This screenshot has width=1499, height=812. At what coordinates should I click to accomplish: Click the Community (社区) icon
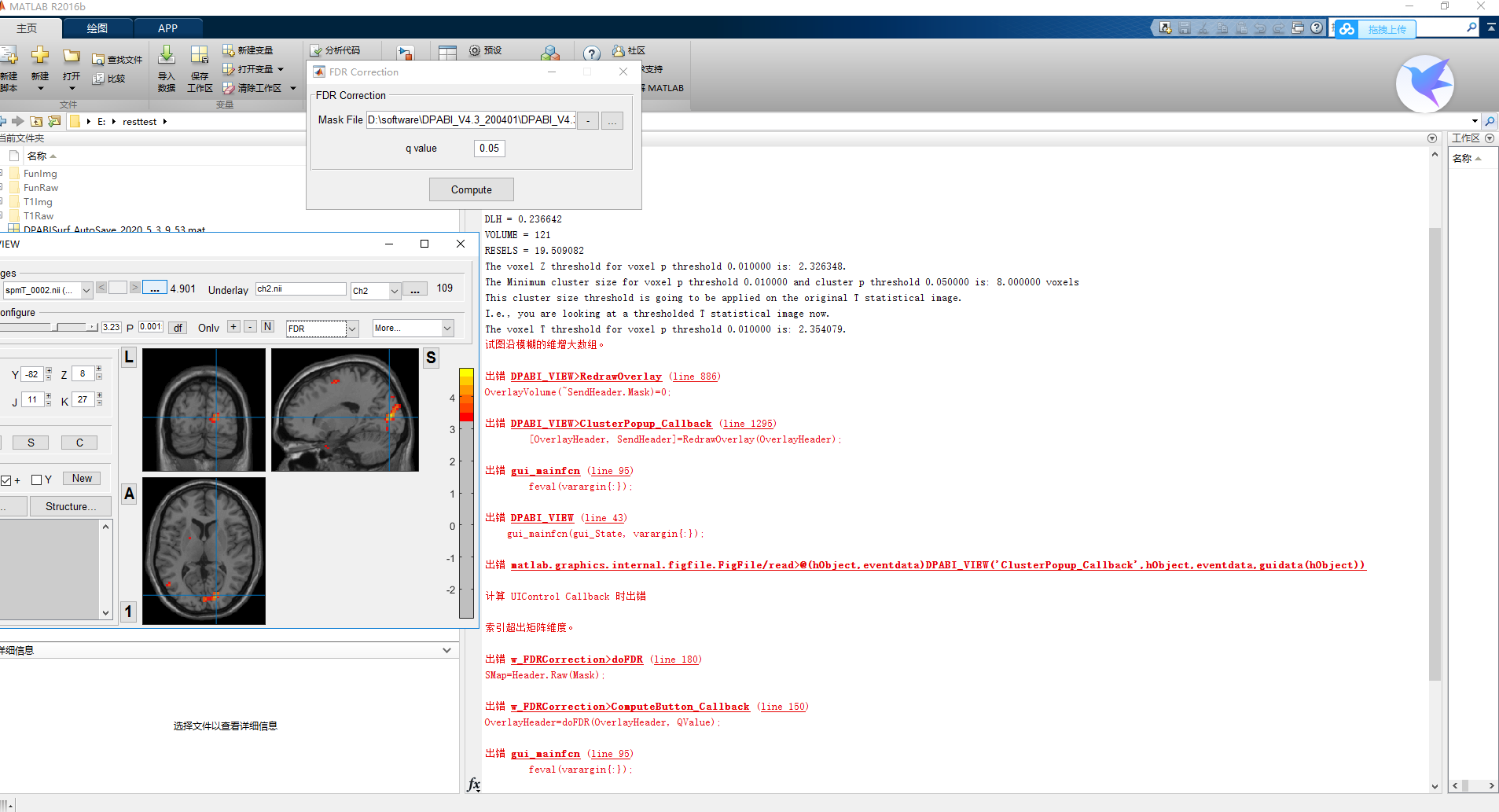[x=619, y=50]
